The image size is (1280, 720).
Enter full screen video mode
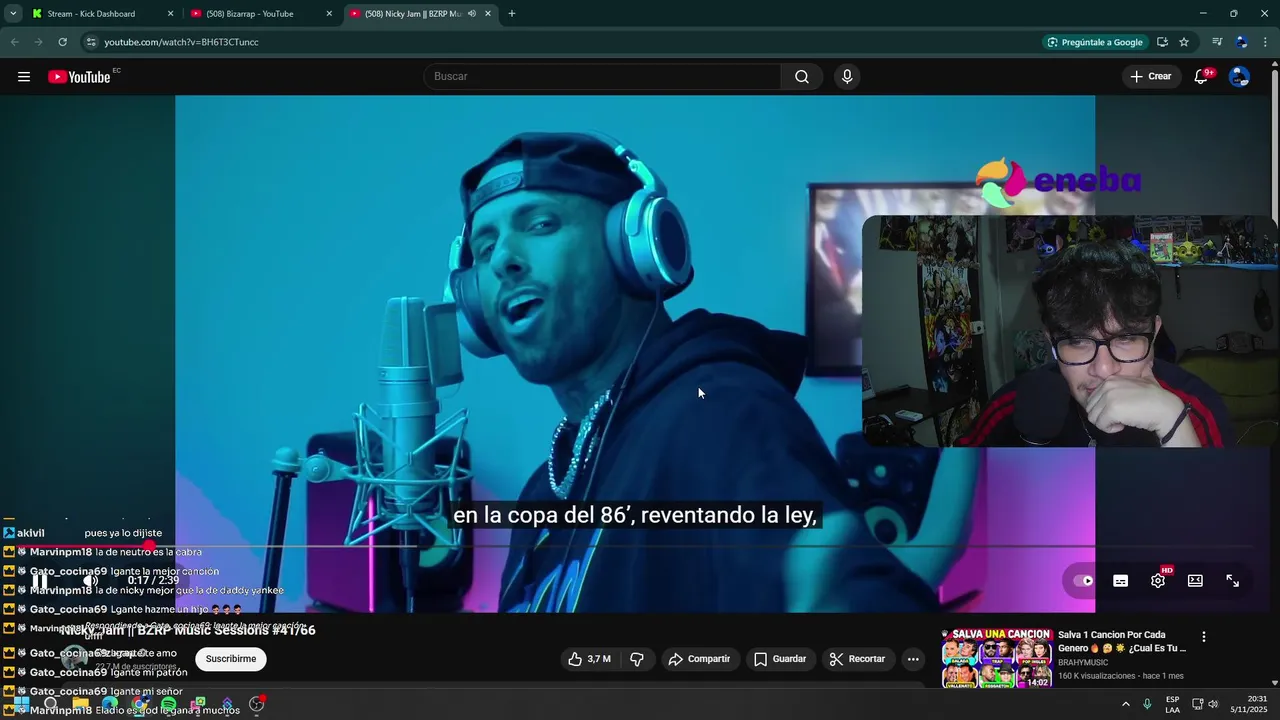[1233, 581]
